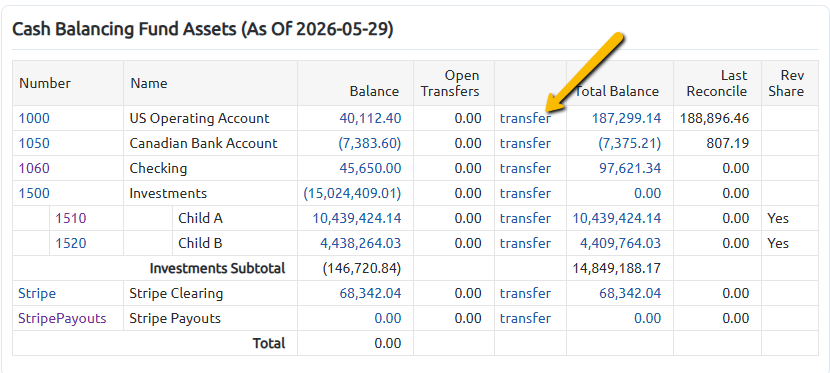This screenshot has height=373, width=830.
Task: Select the Investments account name cell
Action: (211, 194)
